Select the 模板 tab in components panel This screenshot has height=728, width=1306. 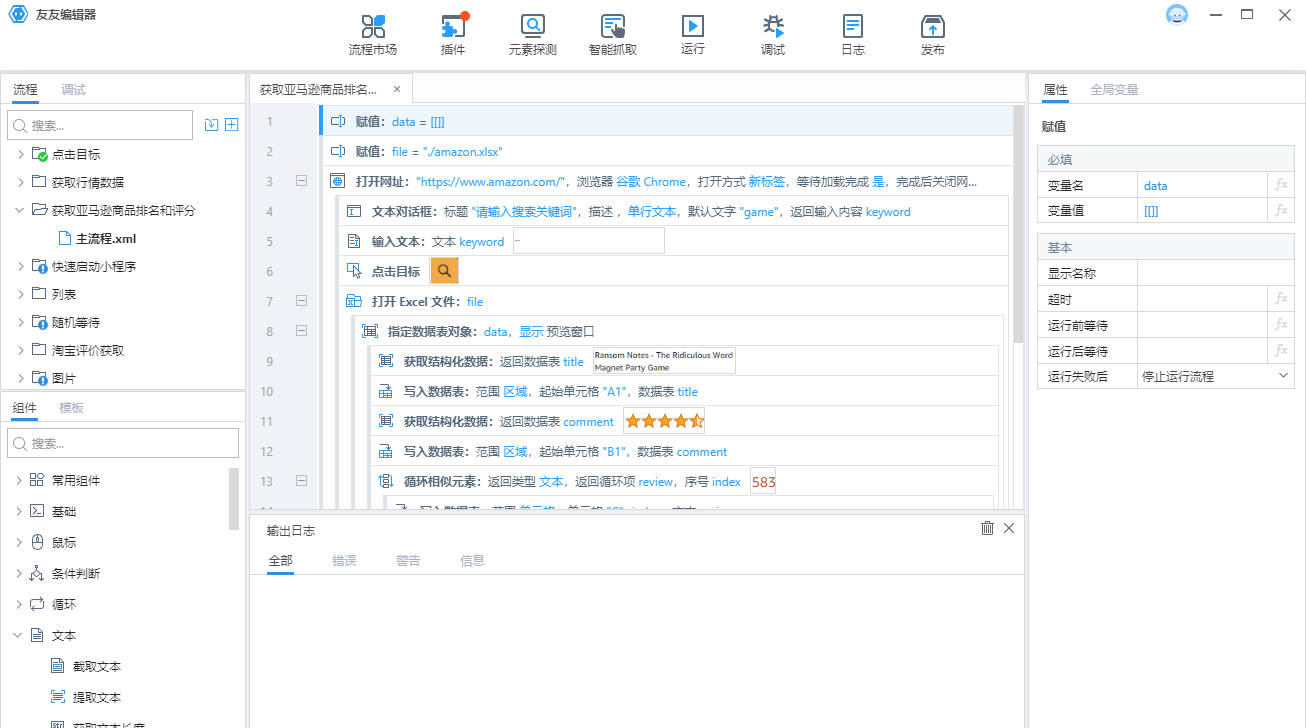[x=71, y=407]
